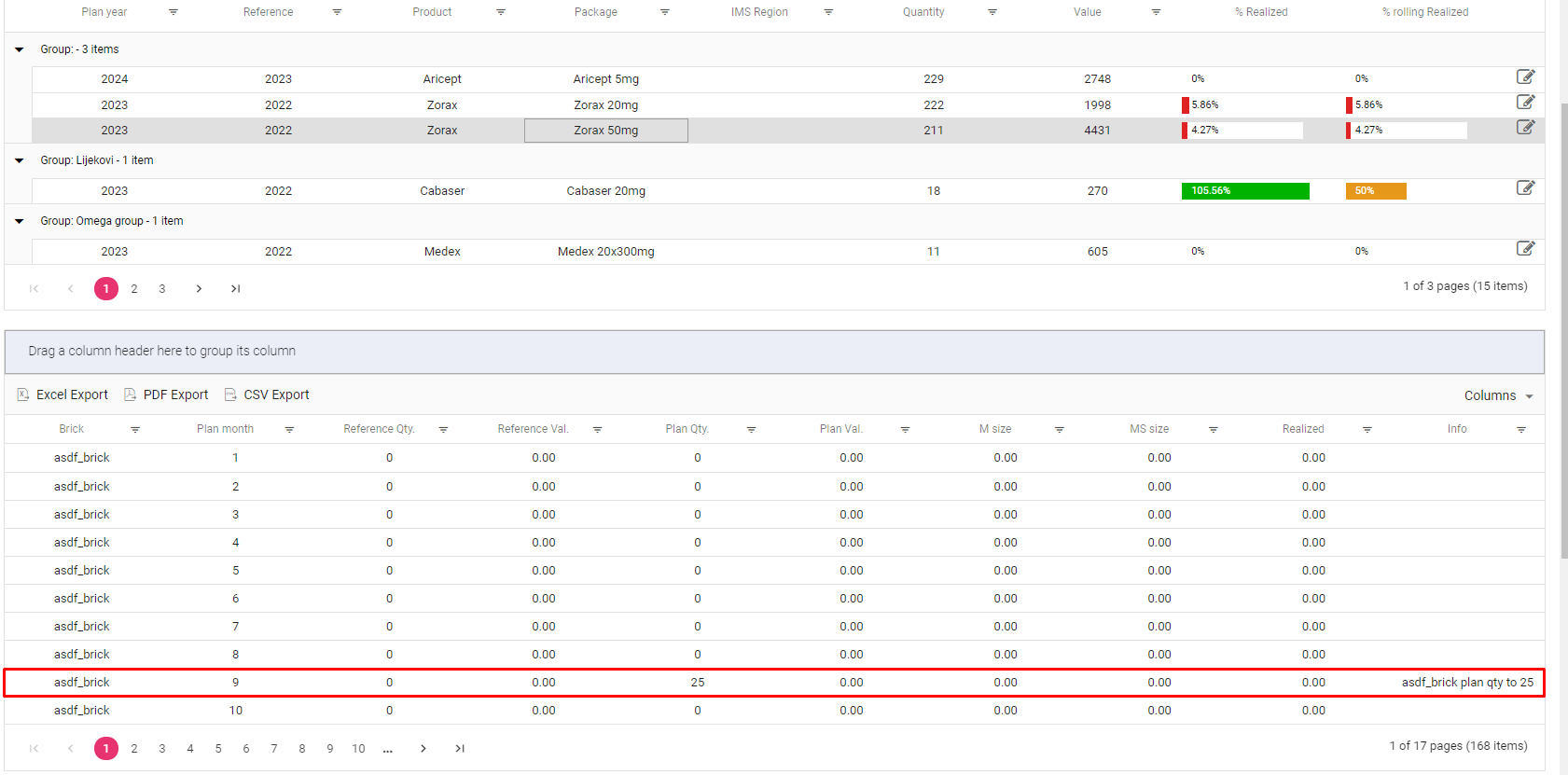Select the Zorax 50mg package cell
The height and width of the screenshot is (775, 1568).
pyautogui.click(x=605, y=131)
